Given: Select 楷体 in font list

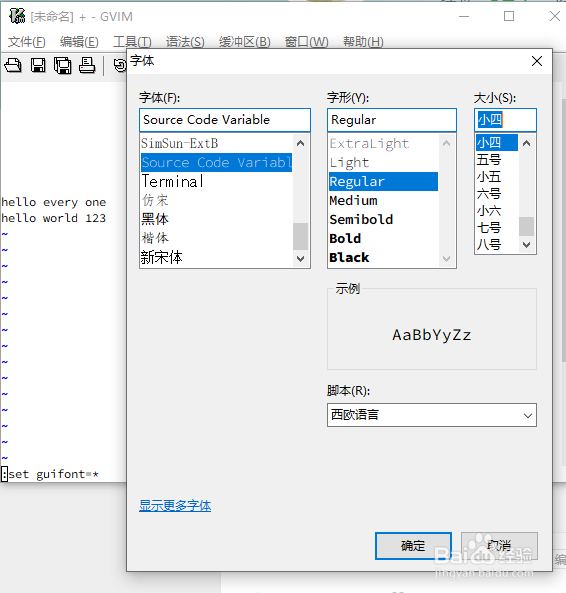Looking at the screenshot, I should point(216,238).
